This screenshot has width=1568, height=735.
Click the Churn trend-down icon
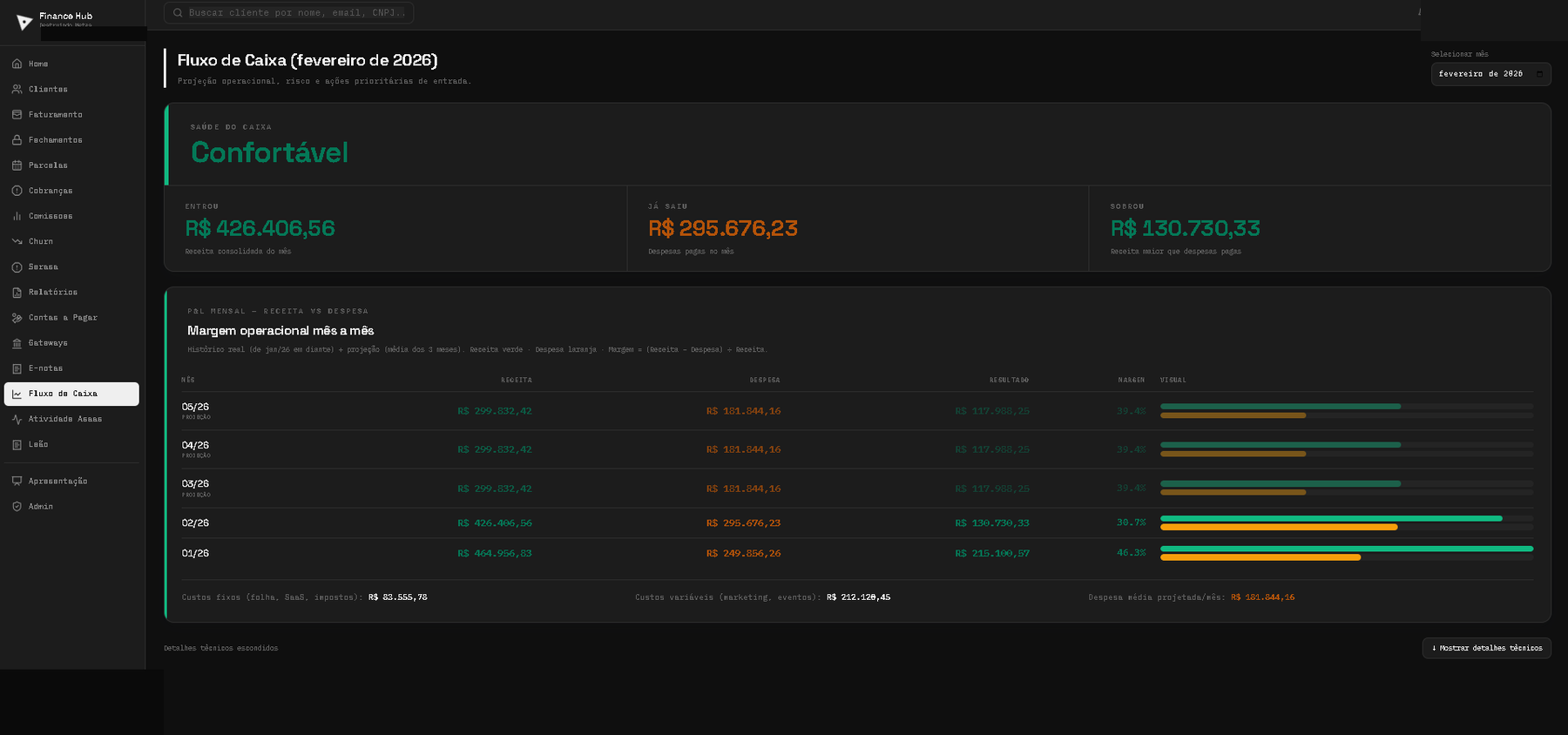pyautogui.click(x=17, y=241)
